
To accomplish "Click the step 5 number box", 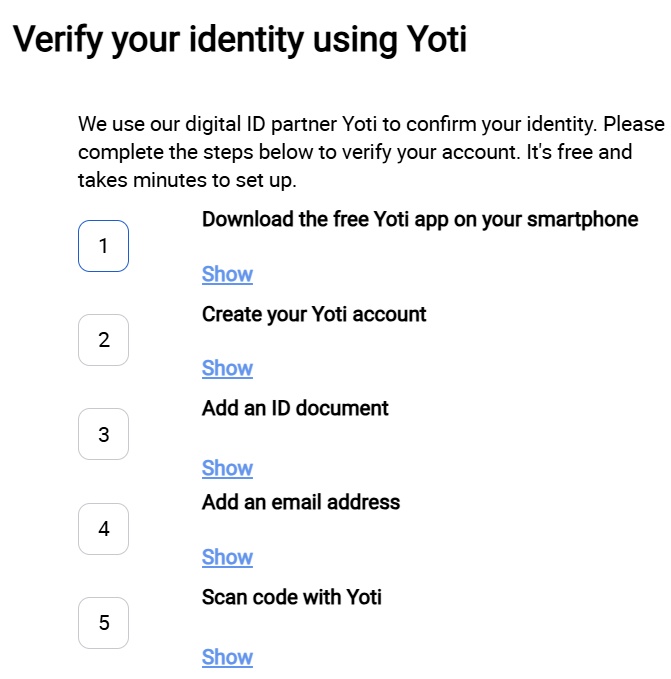I will tap(103, 623).
